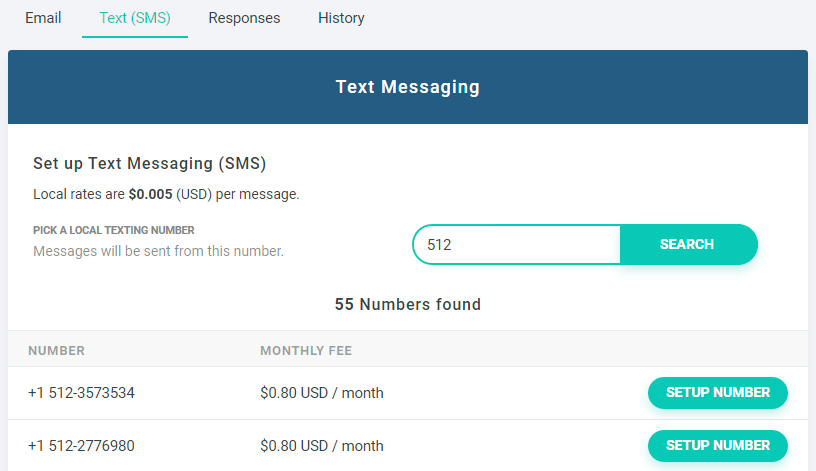Click the monthly fee for +1 512-2776980
Screen dimensions: 816x471
pos(321,445)
